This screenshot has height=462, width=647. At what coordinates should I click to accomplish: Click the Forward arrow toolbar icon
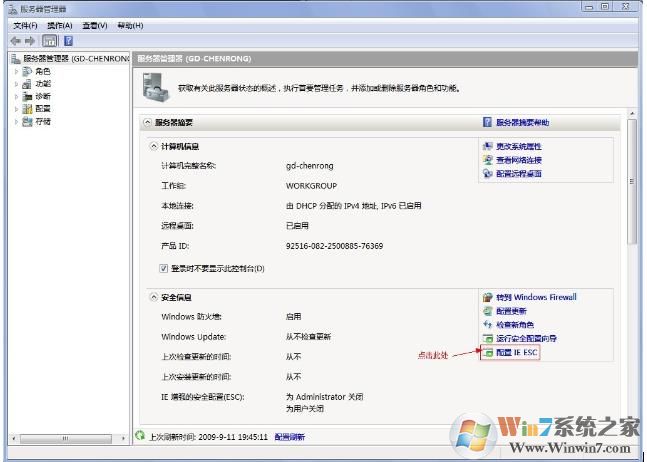tap(30, 41)
